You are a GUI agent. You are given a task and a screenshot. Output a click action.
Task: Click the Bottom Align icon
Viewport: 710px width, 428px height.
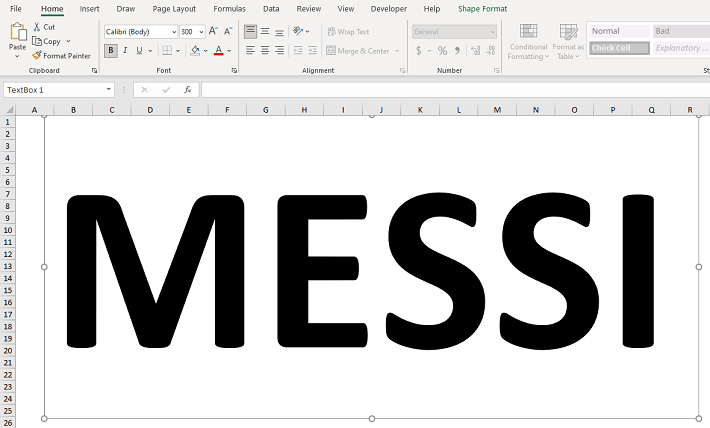point(279,32)
